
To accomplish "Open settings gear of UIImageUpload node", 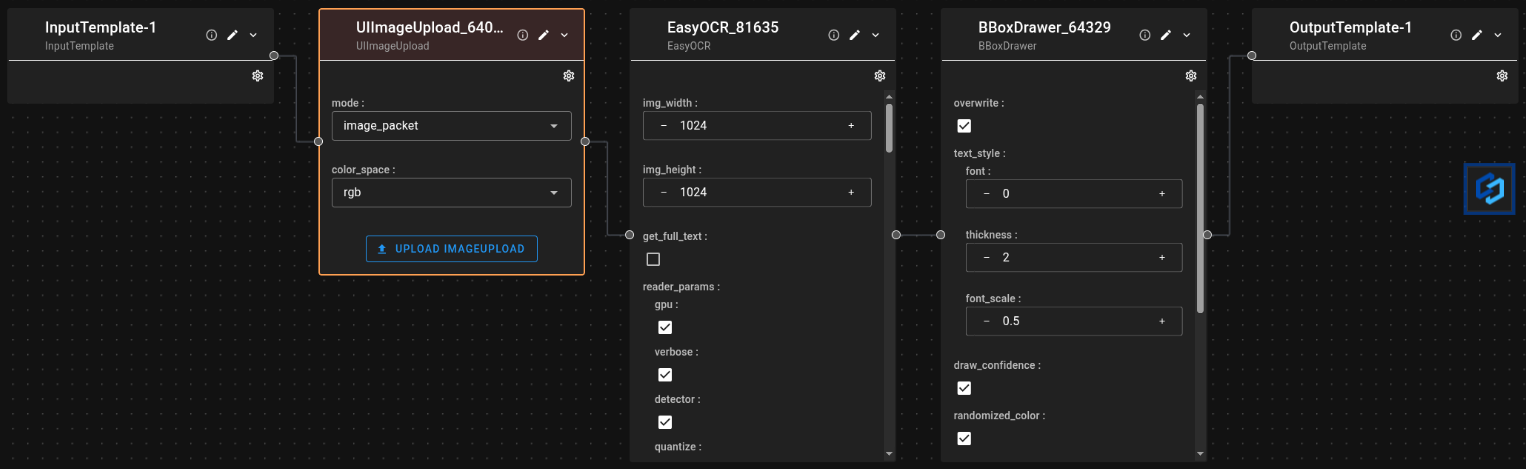I will point(568,76).
